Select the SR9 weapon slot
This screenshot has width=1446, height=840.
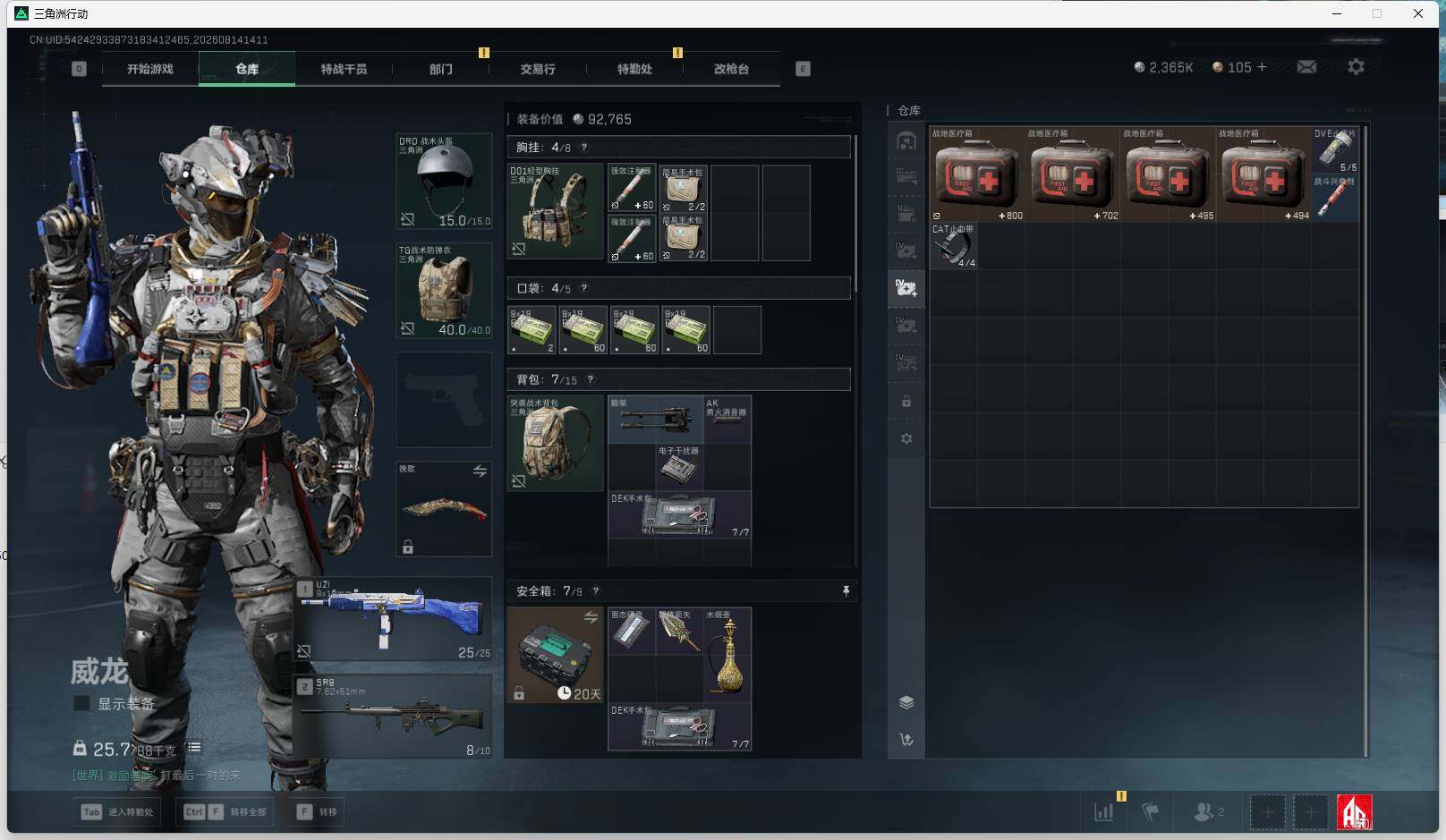(394, 717)
